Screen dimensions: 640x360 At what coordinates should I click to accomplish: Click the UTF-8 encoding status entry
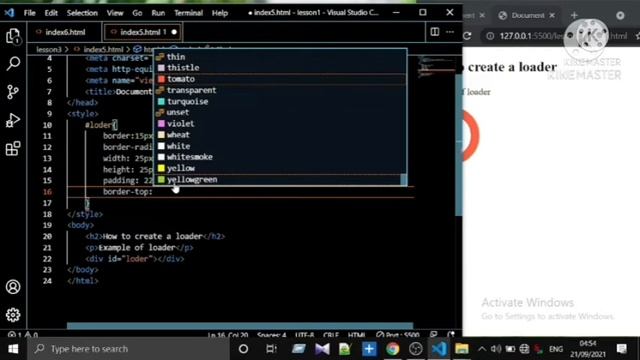coord(304,335)
